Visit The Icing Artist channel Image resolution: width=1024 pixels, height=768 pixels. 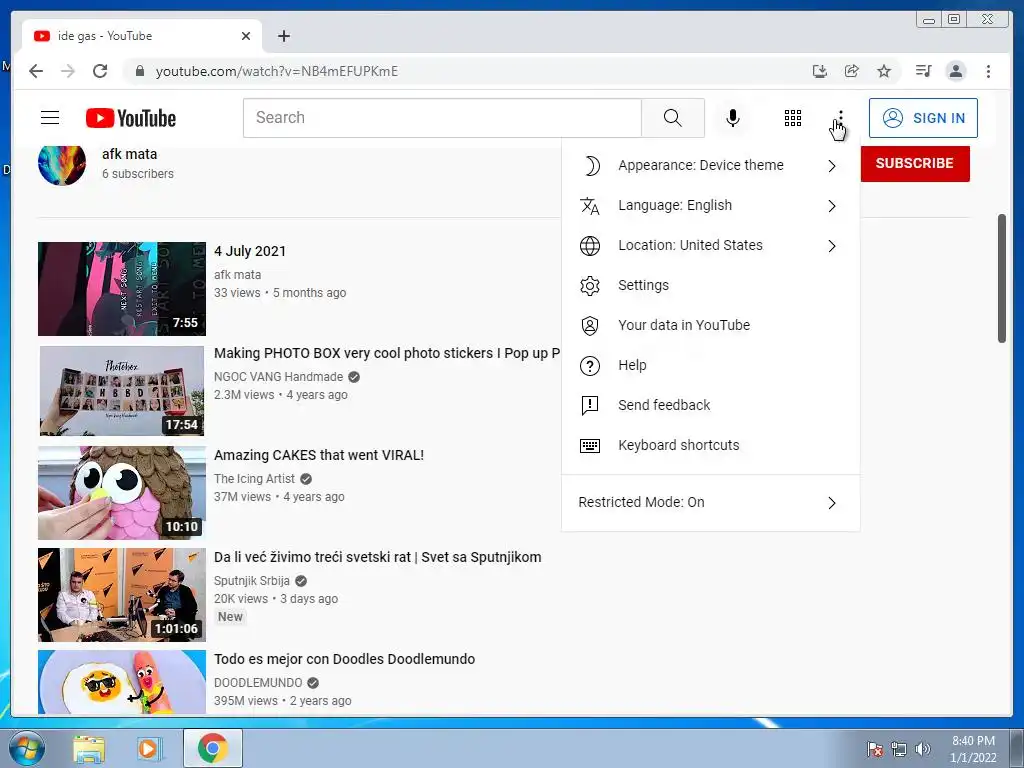point(255,479)
